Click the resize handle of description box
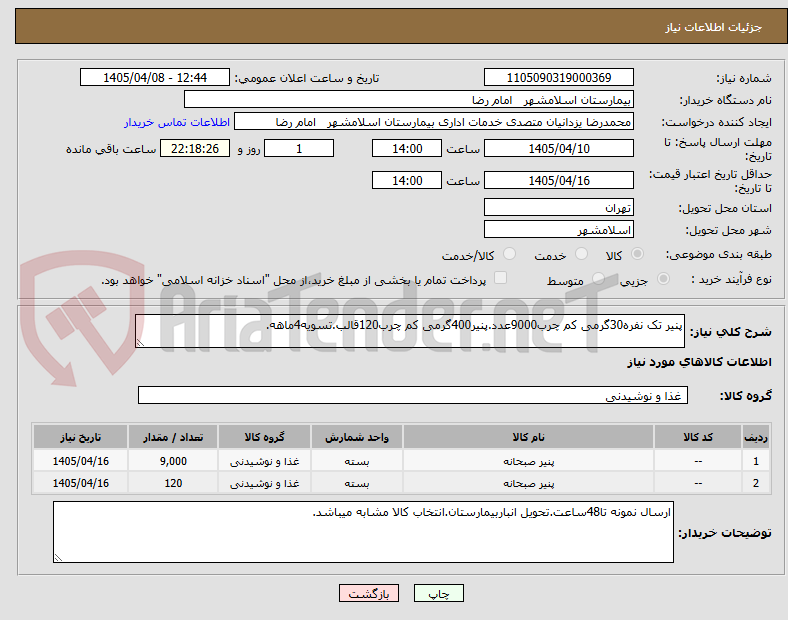 (140, 343)
